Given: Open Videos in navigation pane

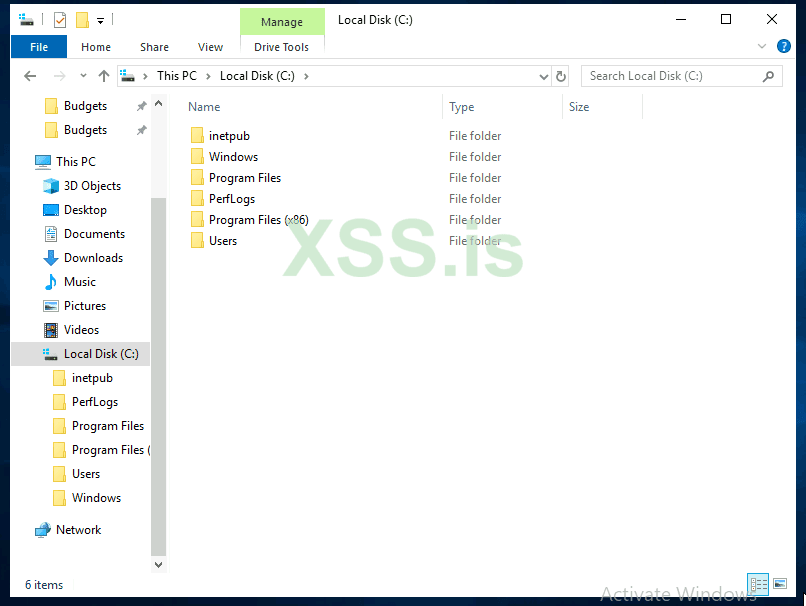Looking at the screenshot, I should click(81, 330).
